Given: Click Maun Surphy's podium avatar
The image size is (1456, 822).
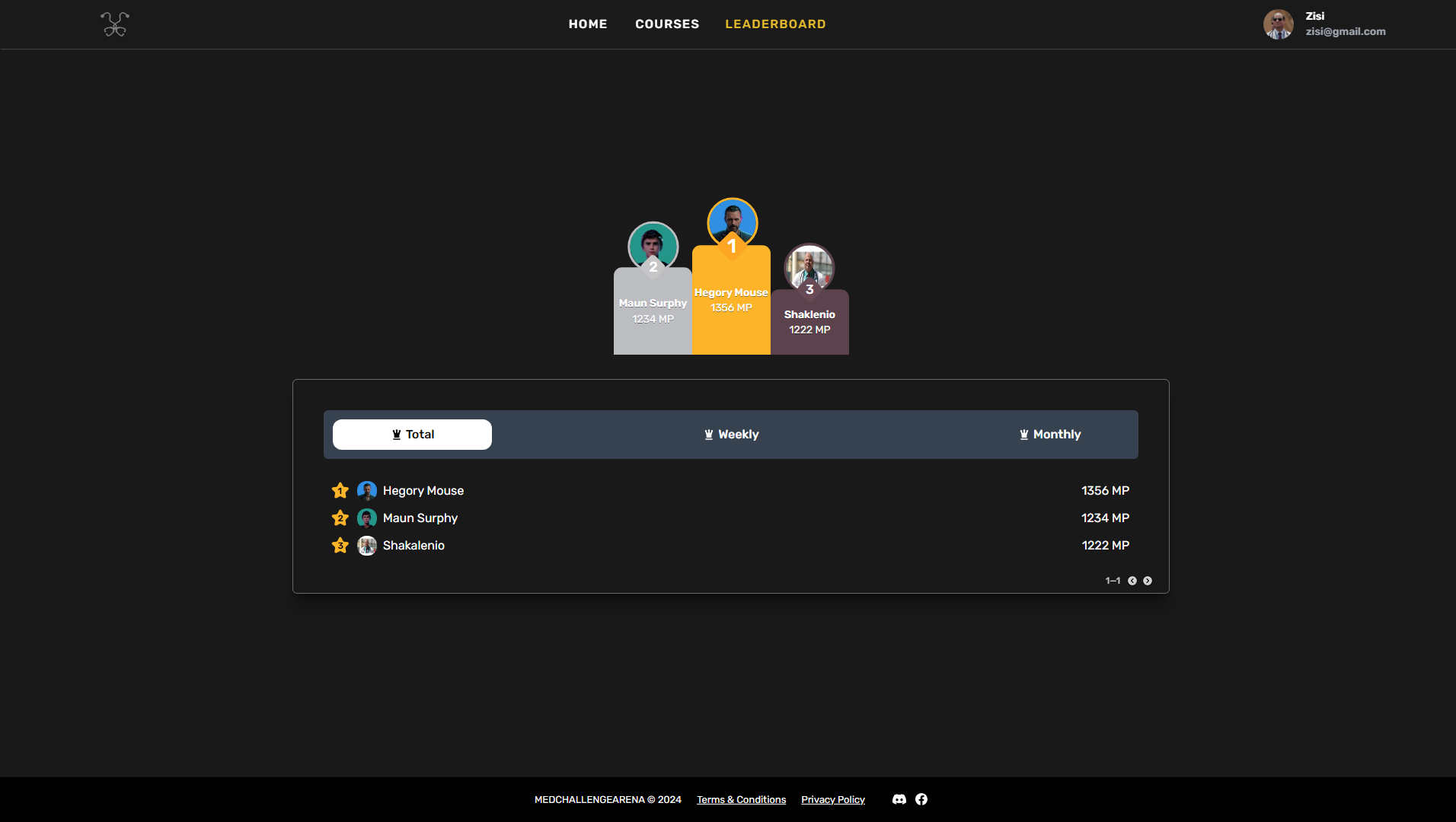Looking at the screenshot, I should [x=653, y=247].
